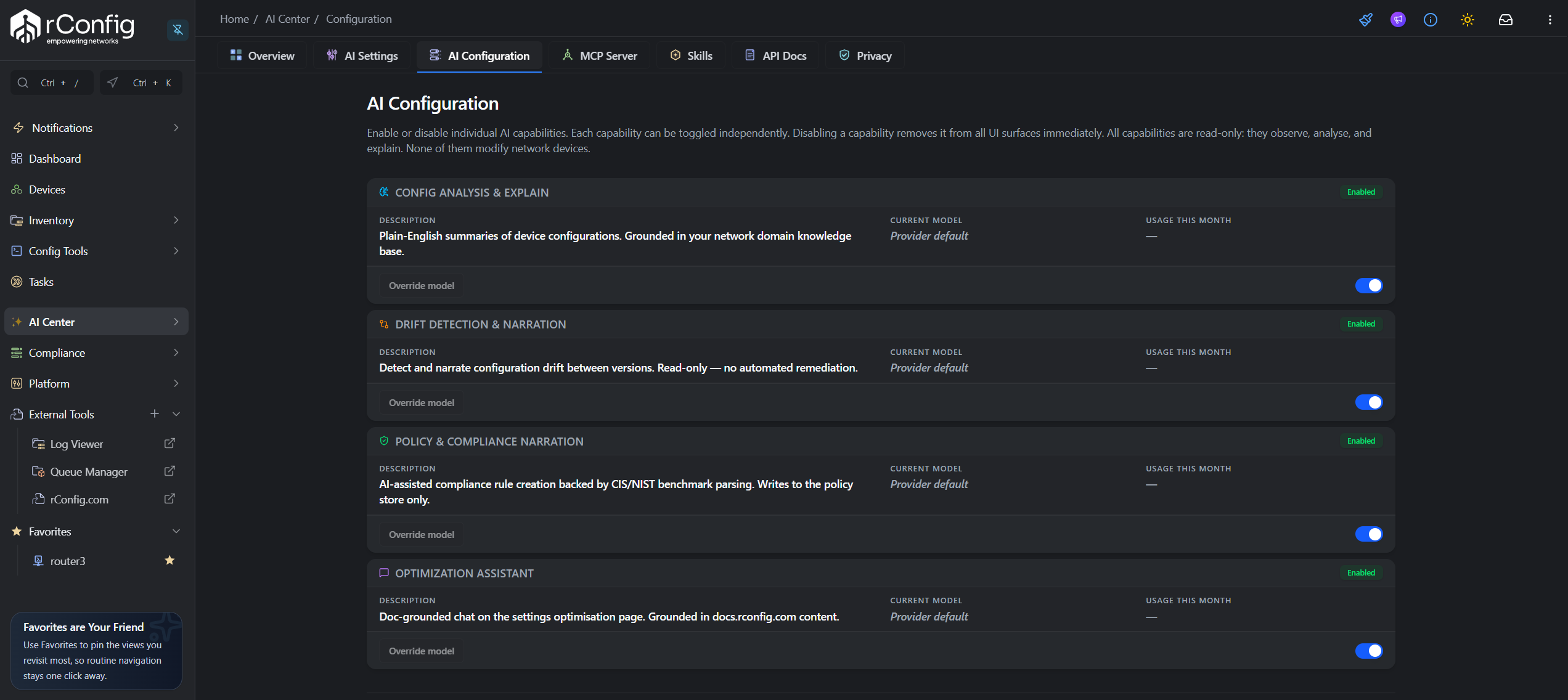The width and height of the screenshot is (1568, 700).
Task: Click the Config Analysis & Explain icon
Action: click(384, 192)
